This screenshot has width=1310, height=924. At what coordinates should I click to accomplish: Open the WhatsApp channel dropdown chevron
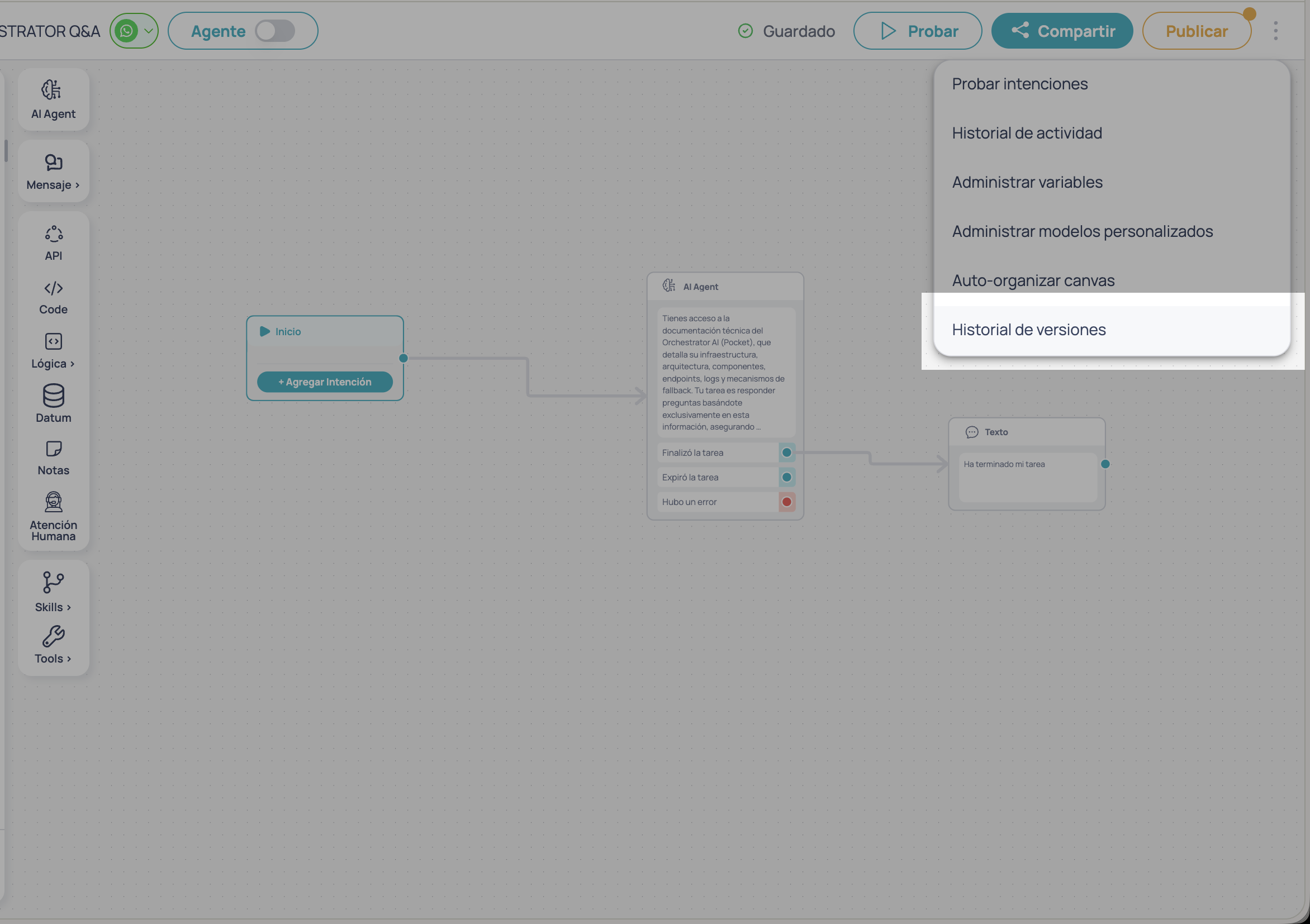click(x=149, y=31)
